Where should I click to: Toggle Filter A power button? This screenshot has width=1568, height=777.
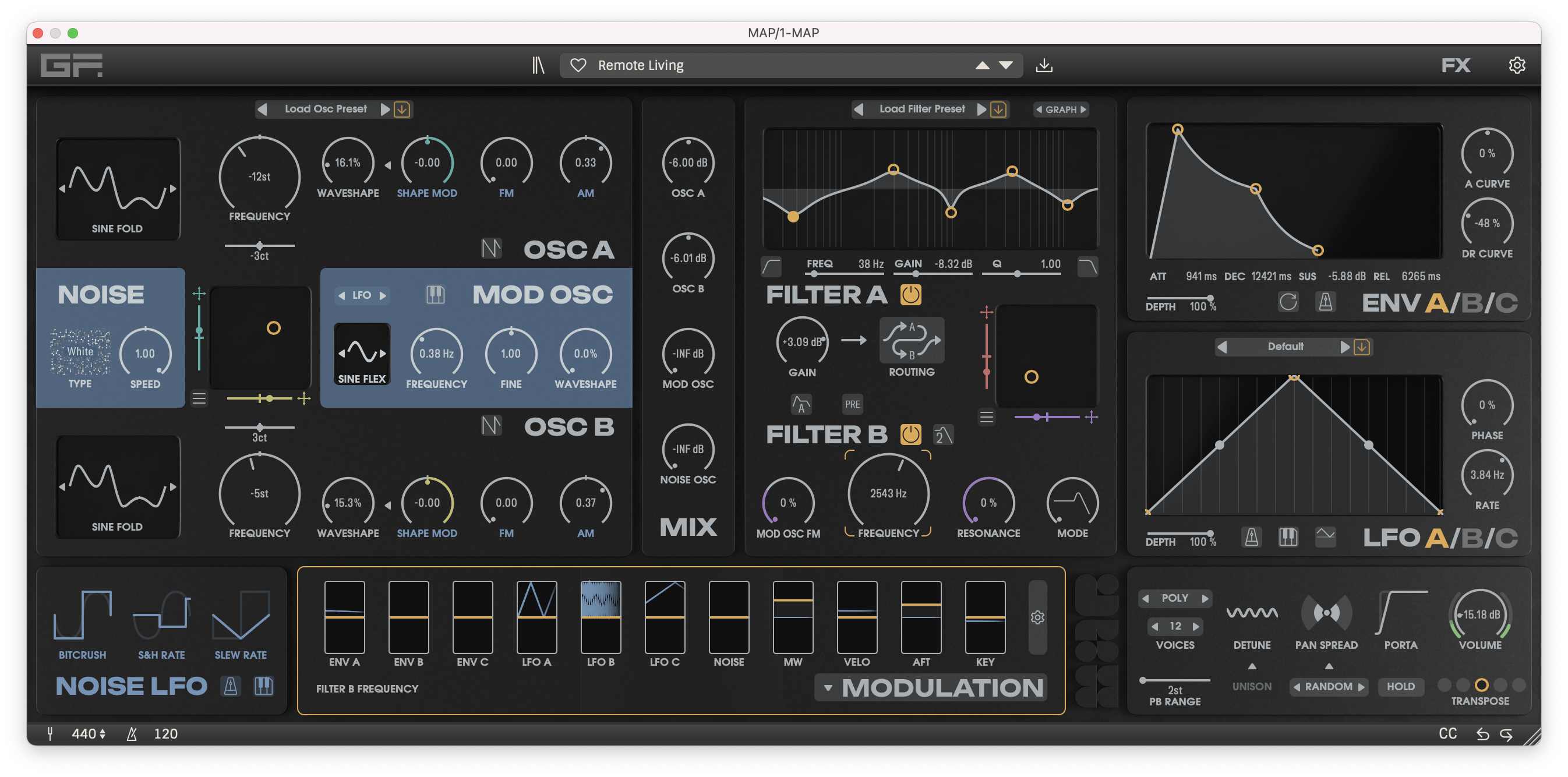point(910,295)
